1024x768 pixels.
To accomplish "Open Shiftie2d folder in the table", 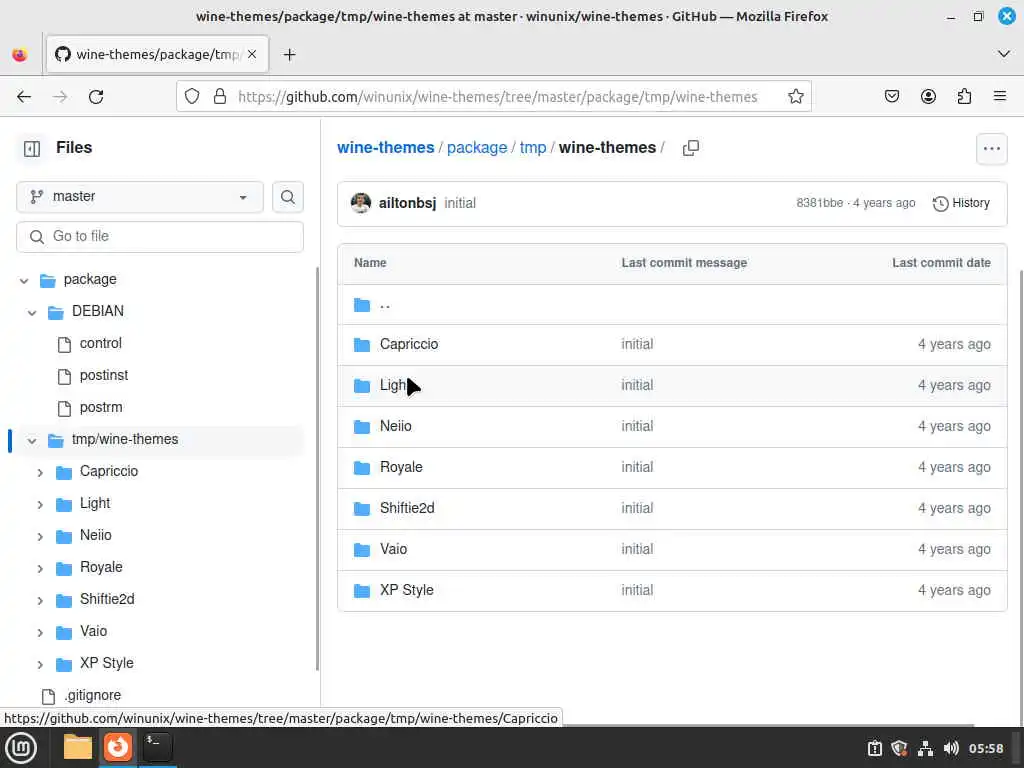I will point(407,508).
